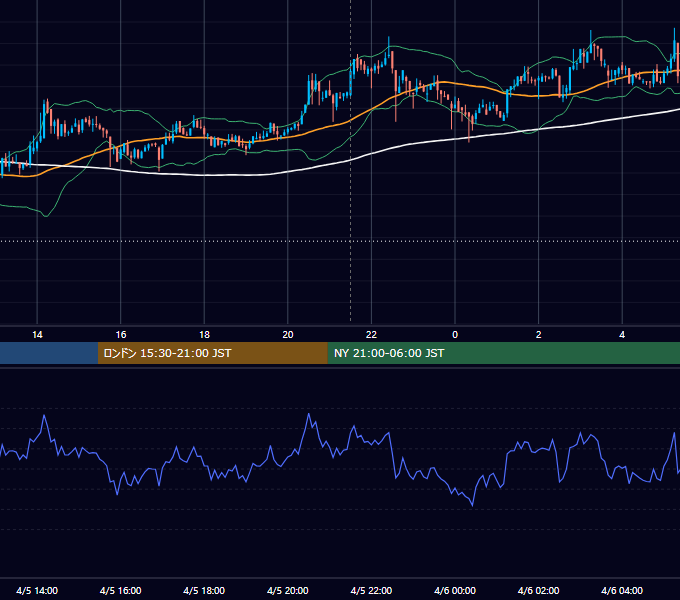
Task: Click the 4/5 22:00 label on oscillator axis
Action: [371, 590]
